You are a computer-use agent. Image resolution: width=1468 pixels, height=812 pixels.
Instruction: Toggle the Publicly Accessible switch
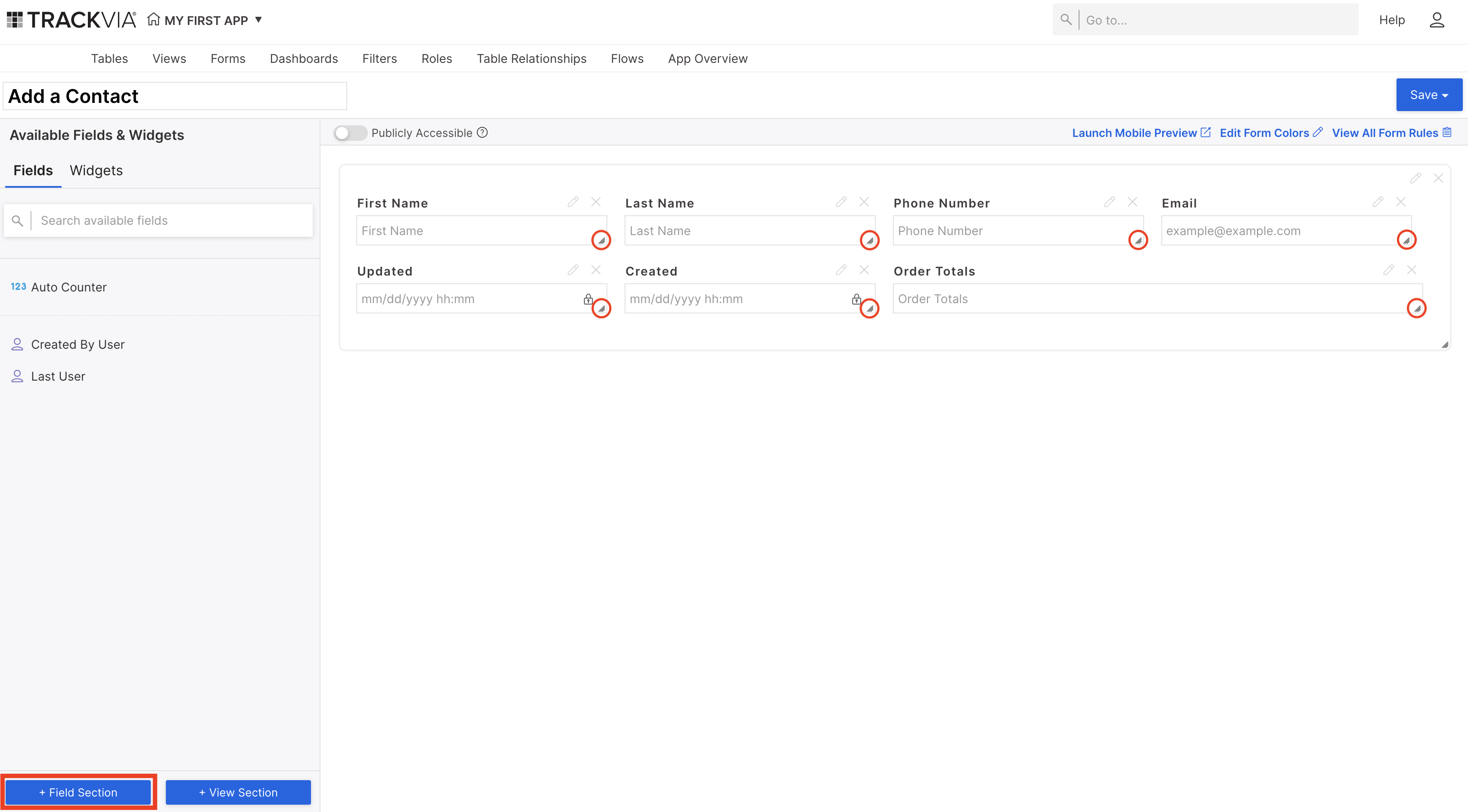(350, 133)
